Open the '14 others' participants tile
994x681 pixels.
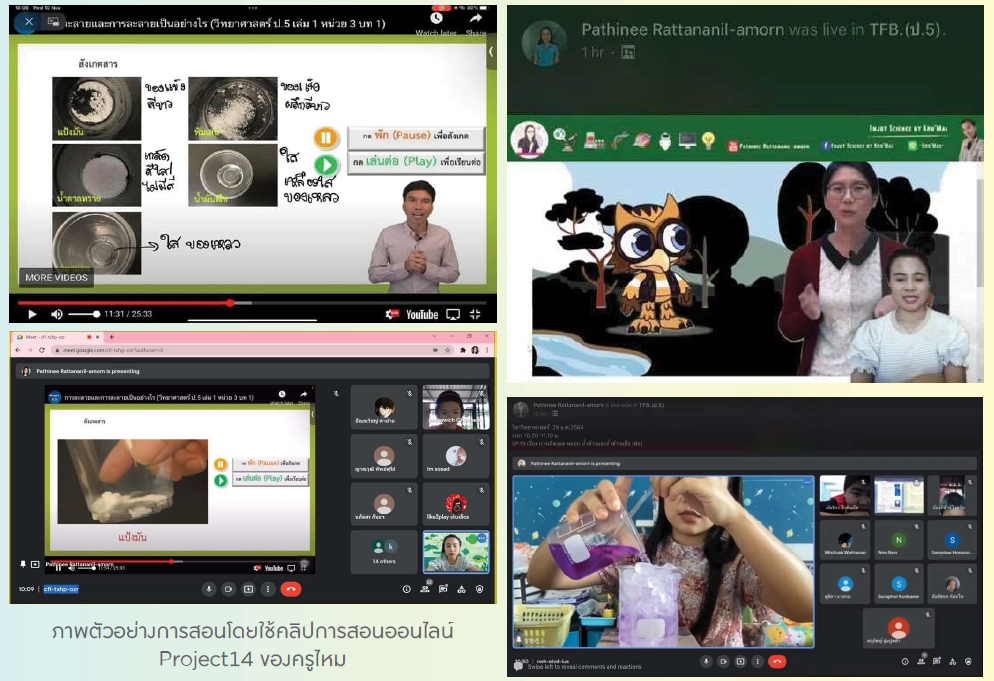[x=384, y=551]
